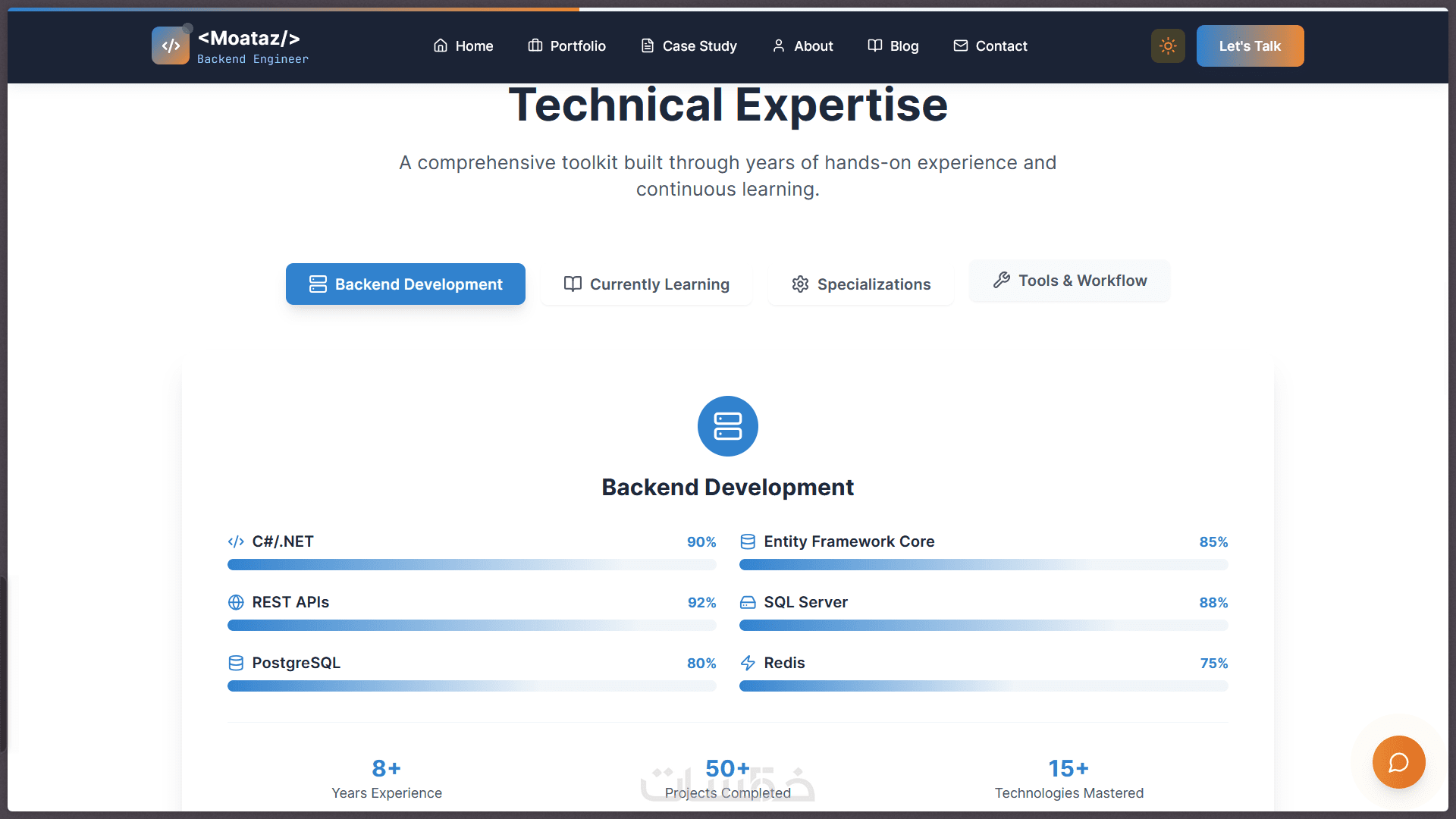Show the Tools & Workflow tab

1069,281
